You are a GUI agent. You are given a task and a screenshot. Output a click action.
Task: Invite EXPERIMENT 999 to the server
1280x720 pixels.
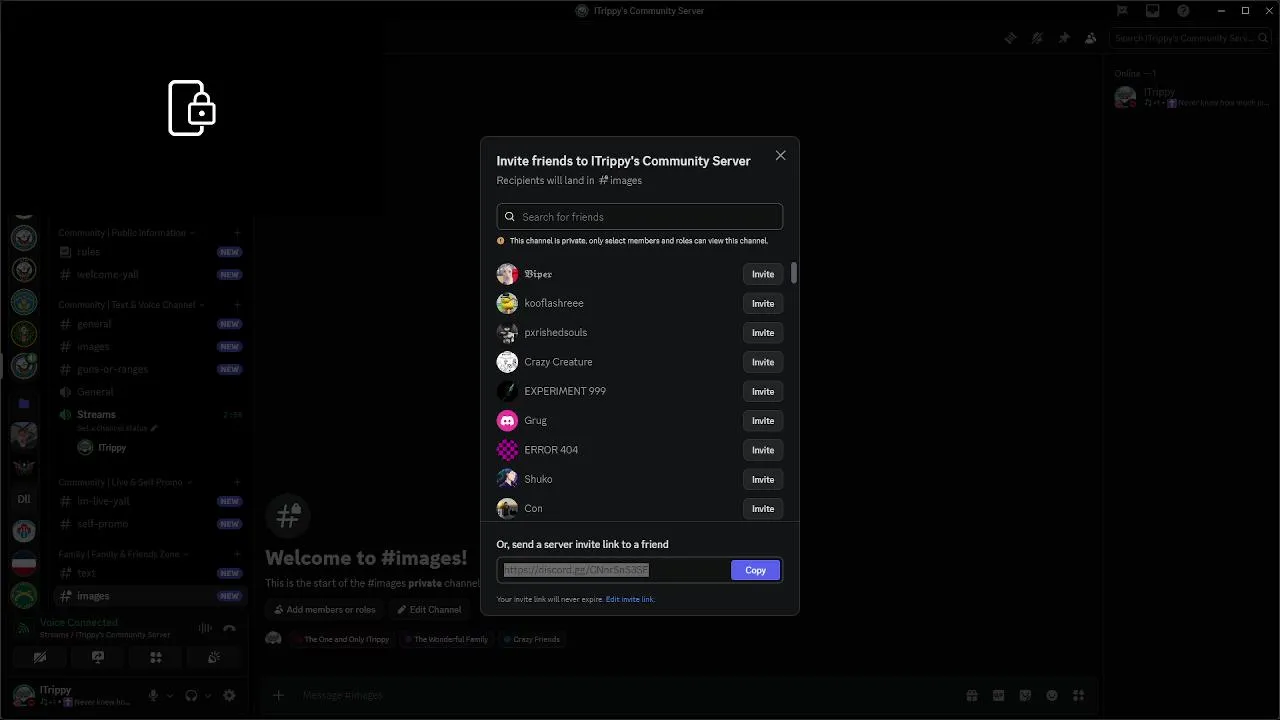763,391
